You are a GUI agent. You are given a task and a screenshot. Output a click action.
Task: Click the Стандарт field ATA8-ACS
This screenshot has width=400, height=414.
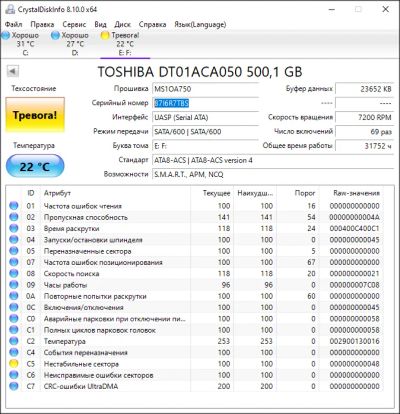click(273, 160)
